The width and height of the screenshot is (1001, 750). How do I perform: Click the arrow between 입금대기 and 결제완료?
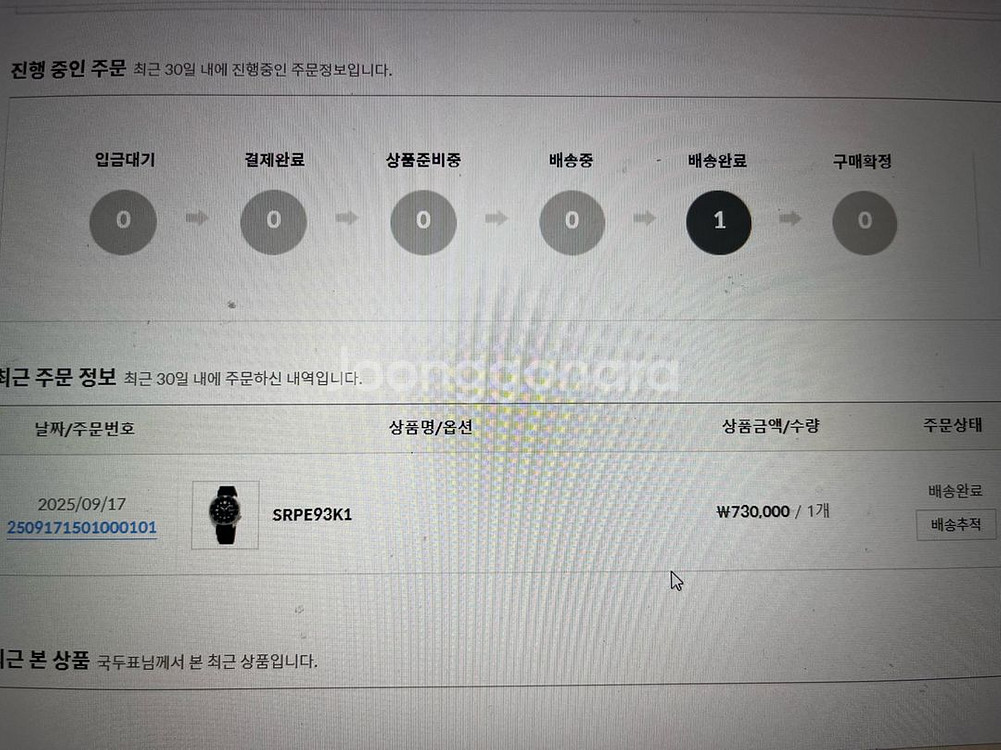pos(197,218)
